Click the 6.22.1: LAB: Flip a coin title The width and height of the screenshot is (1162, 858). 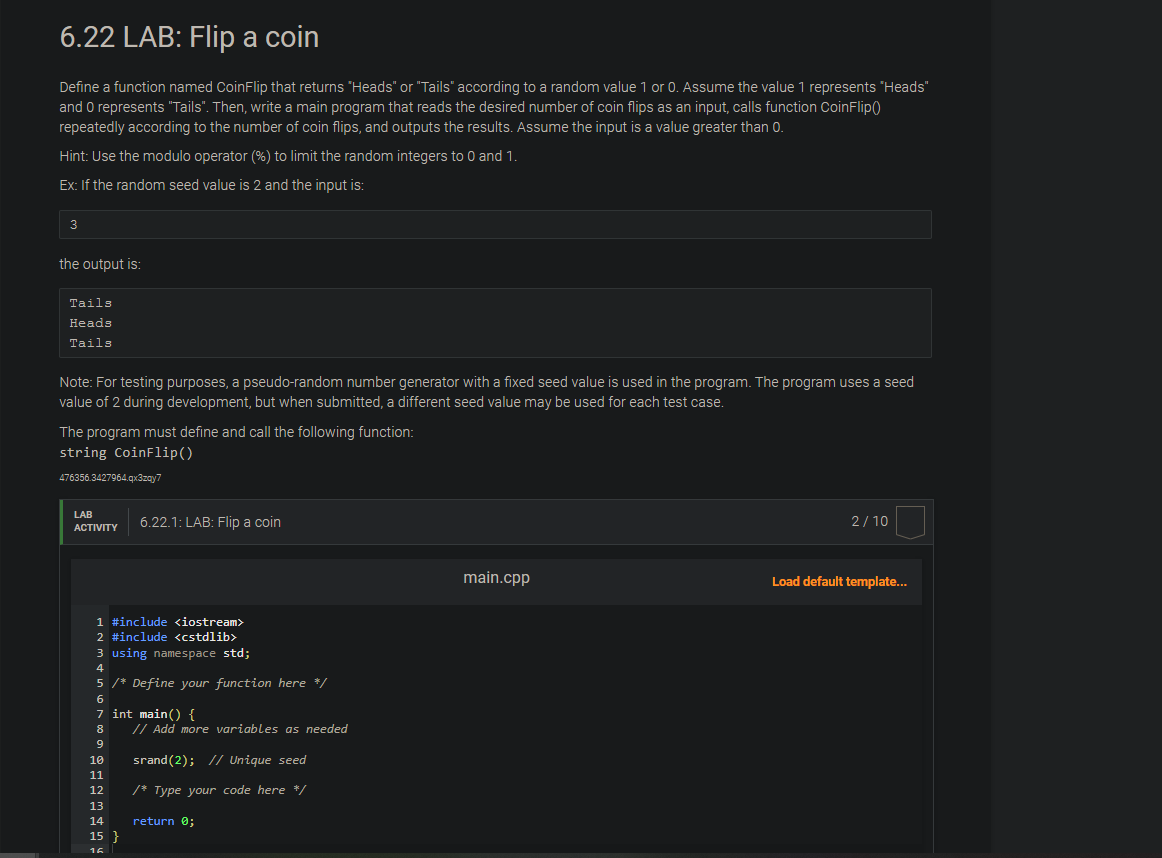(210, 521)
